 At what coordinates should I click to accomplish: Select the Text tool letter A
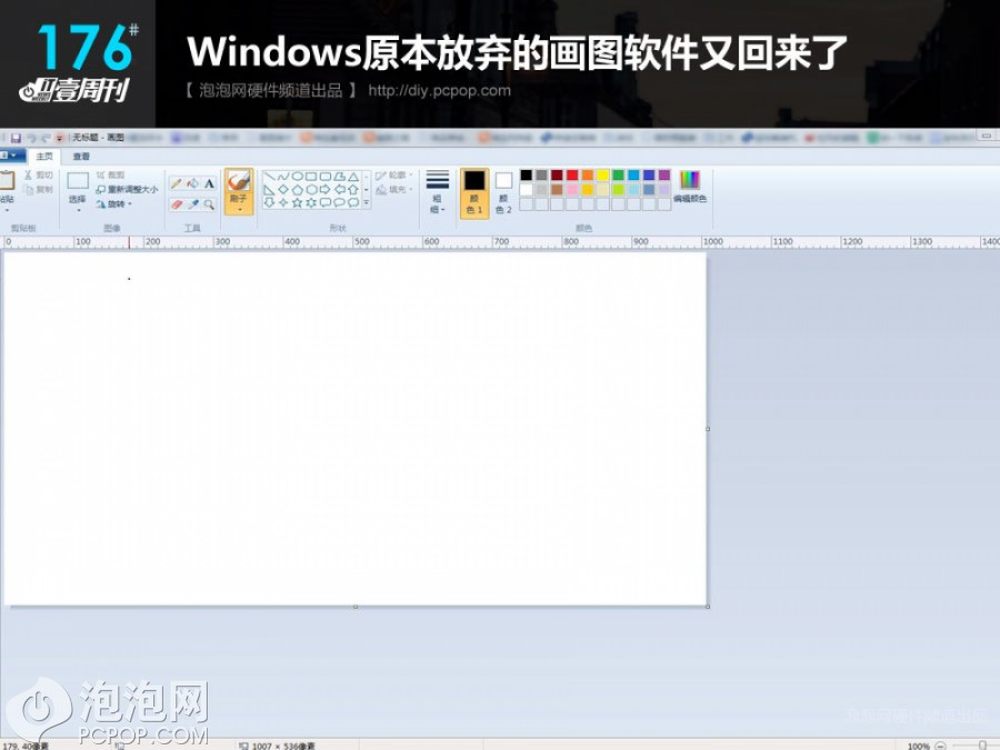click(209, 184)
